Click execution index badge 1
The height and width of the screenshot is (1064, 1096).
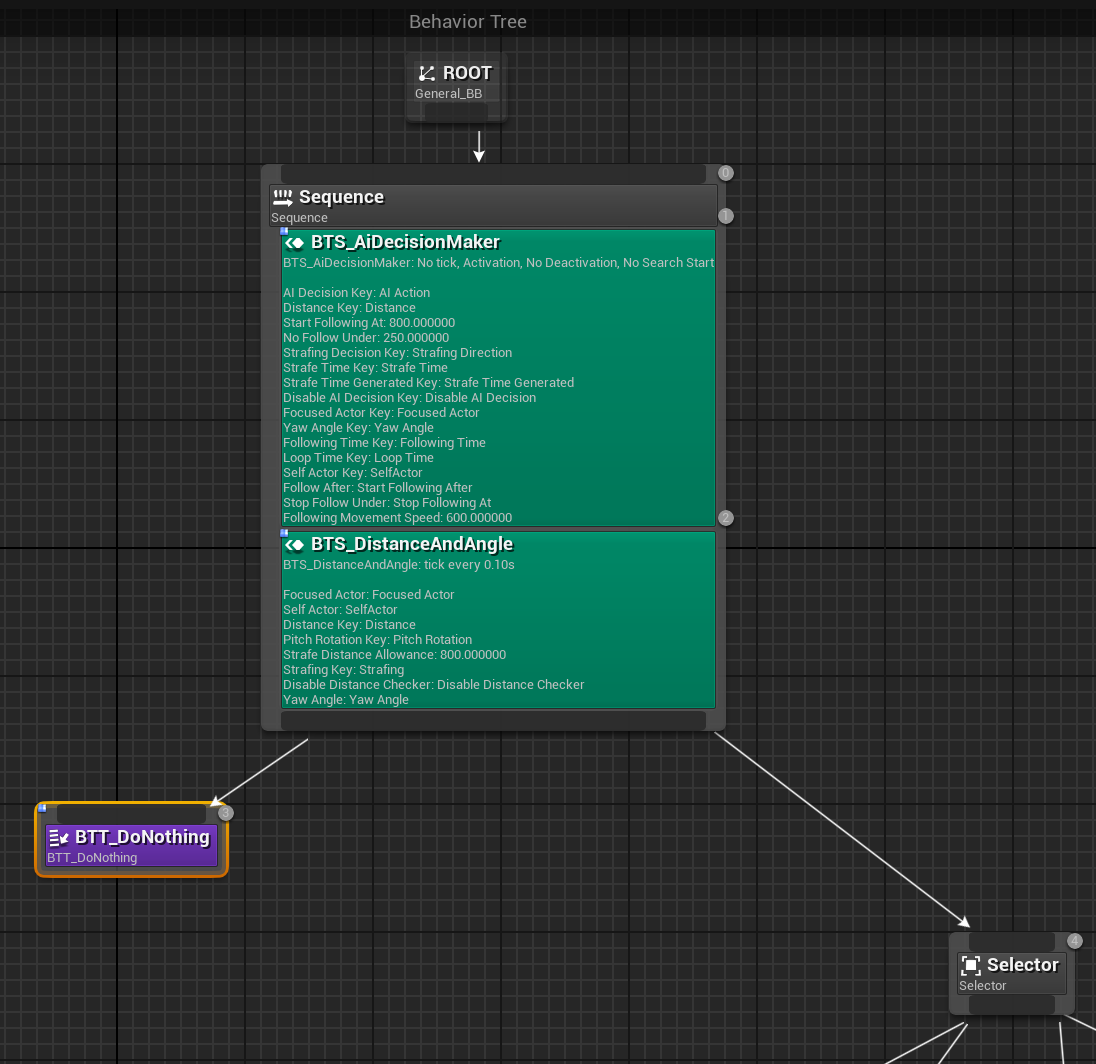click(726, 216)
